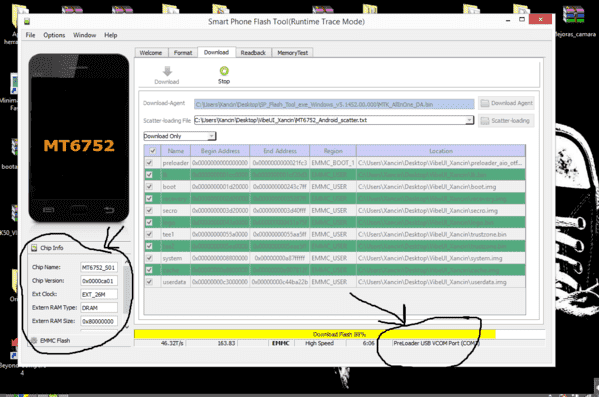Click the Extern RAM Type field DRAM
This screenshot has width=599, height=397.
click(99, 308)
